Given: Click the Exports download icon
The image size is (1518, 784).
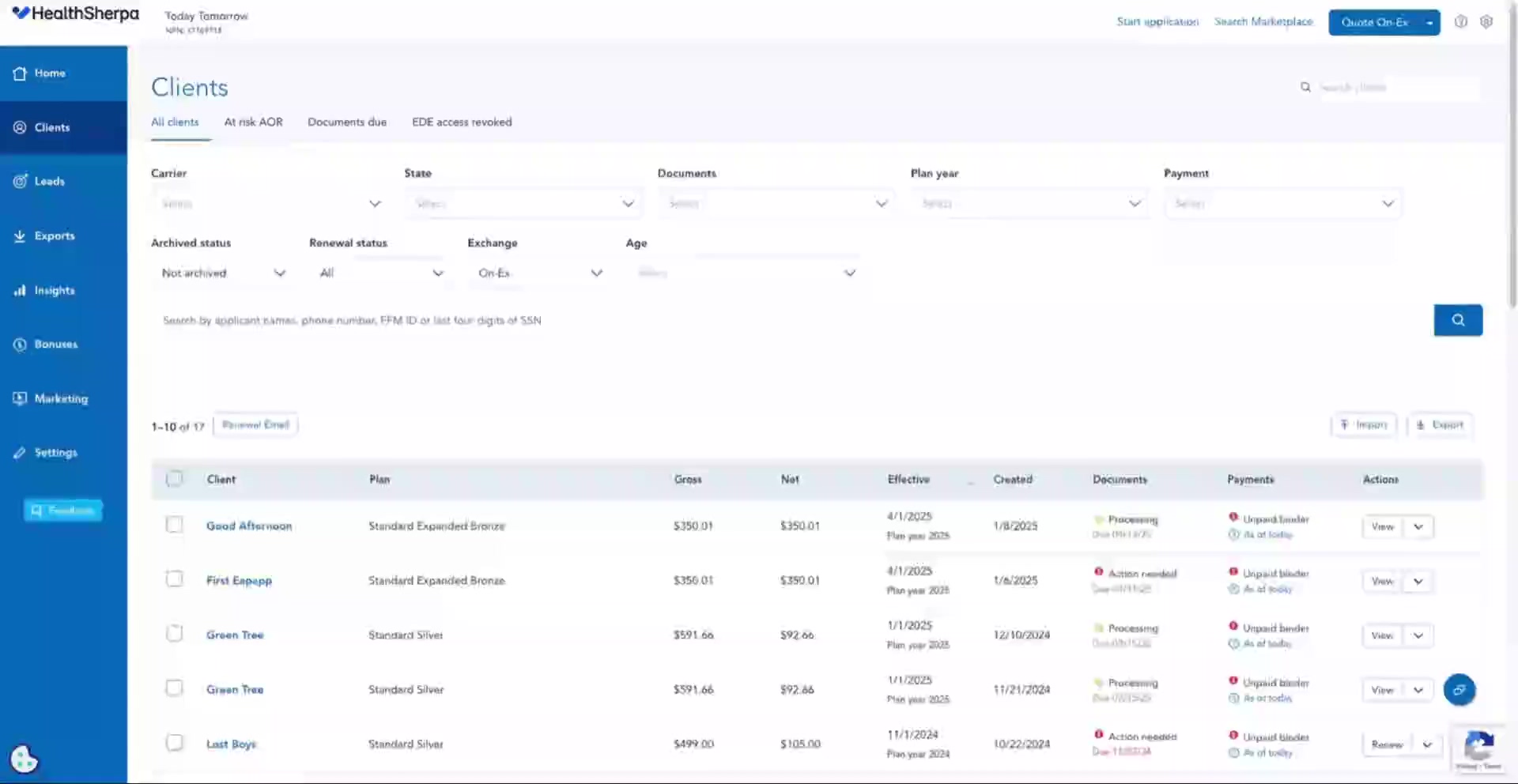Looking at the screenshot, I should tap(20, 236).
